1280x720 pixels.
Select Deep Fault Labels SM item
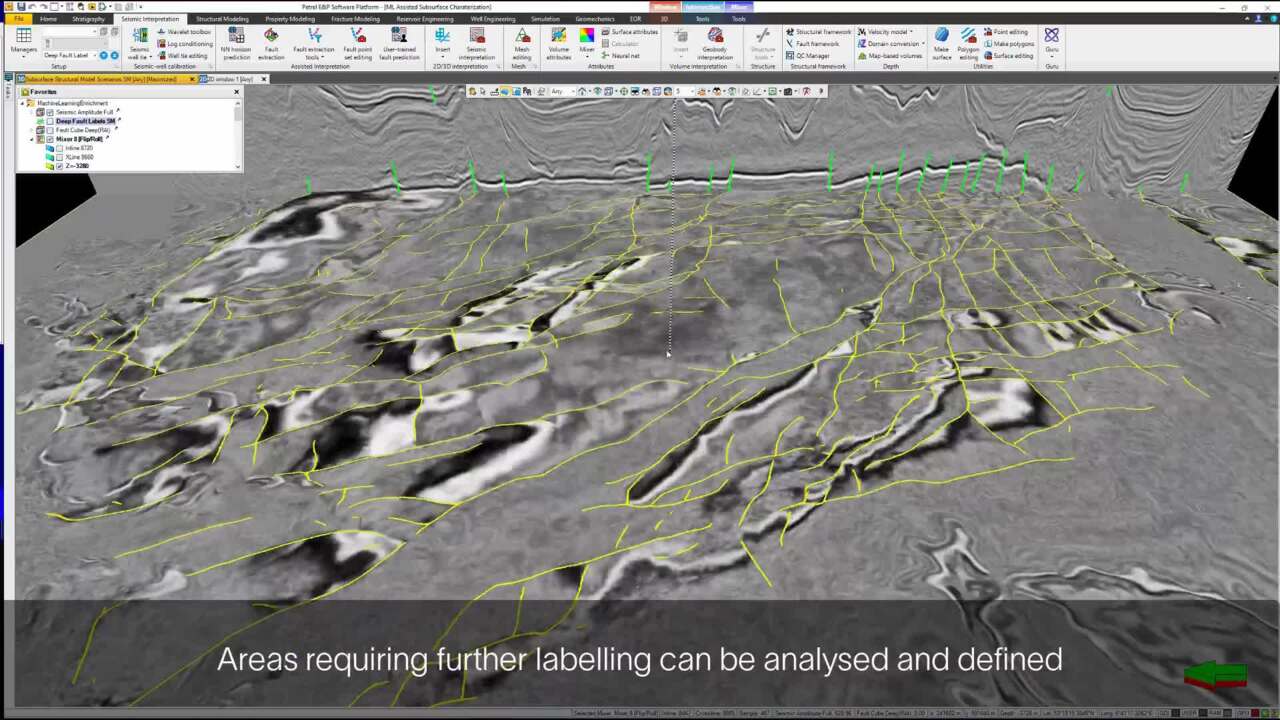tap(85, 121)
